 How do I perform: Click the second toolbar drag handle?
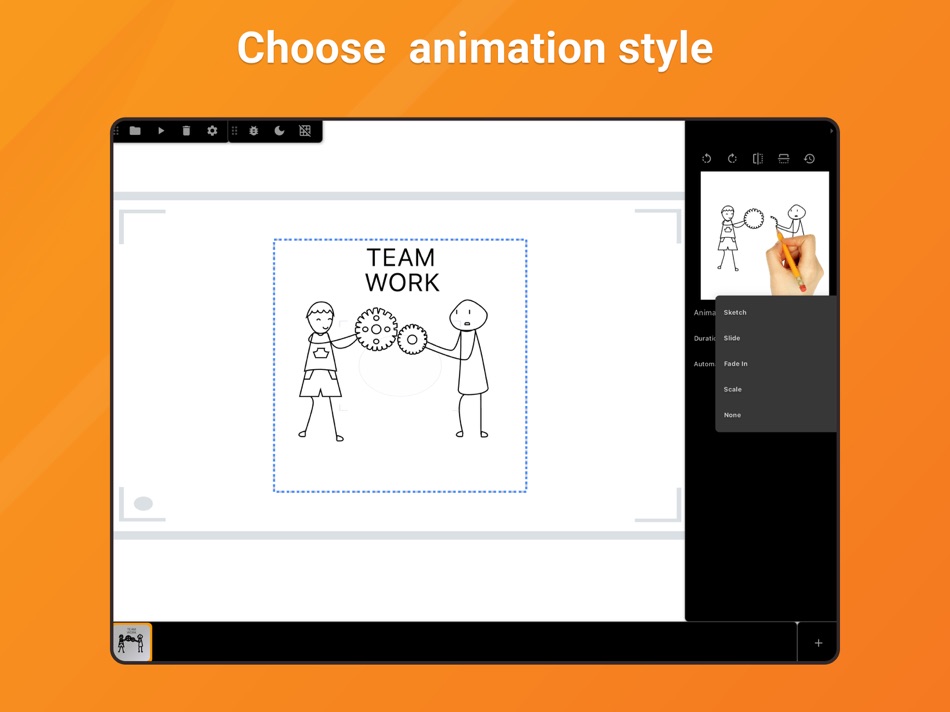[234, 131]
